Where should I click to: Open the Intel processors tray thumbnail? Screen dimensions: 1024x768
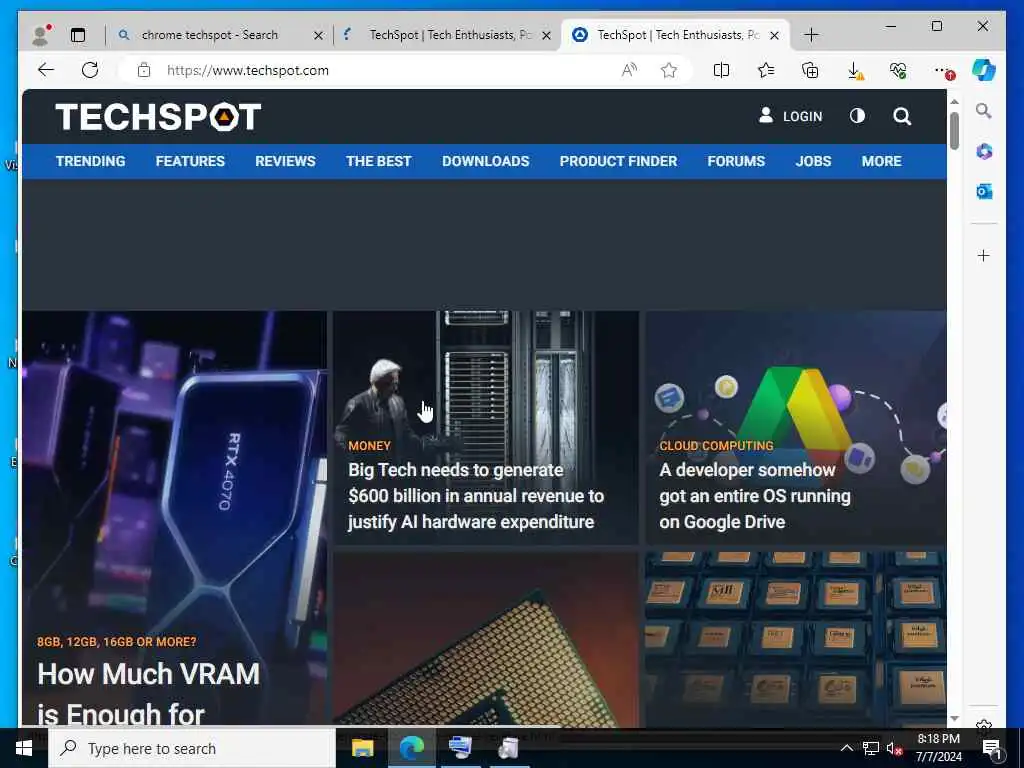pyautogui.click(x=795, y=639)
